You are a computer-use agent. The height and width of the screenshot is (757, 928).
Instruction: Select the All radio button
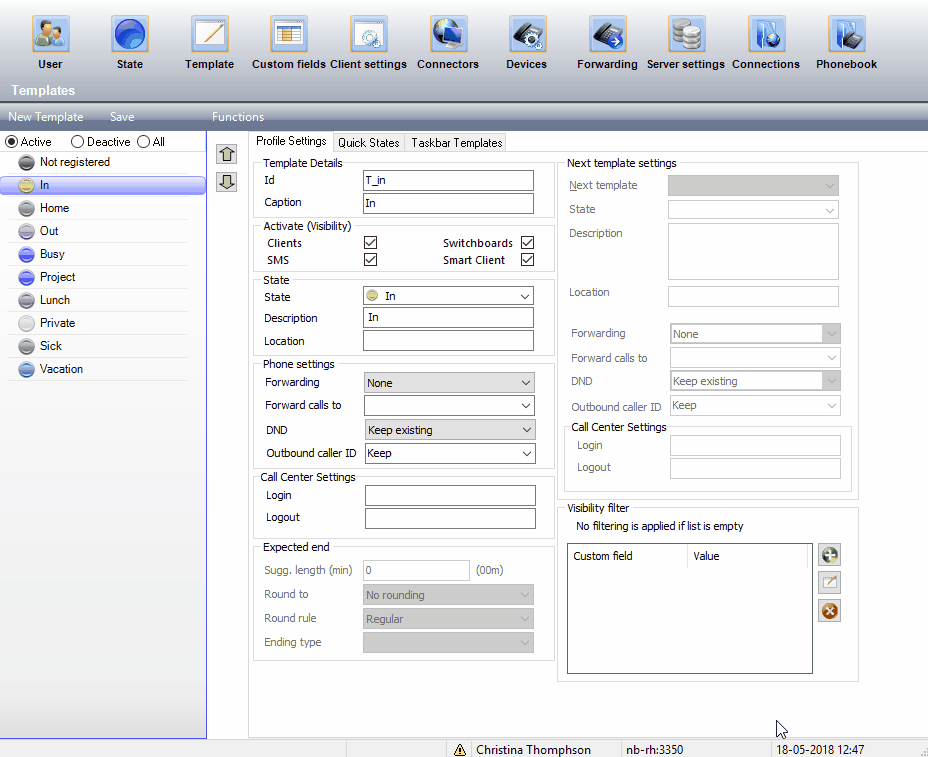click(143, 142)
